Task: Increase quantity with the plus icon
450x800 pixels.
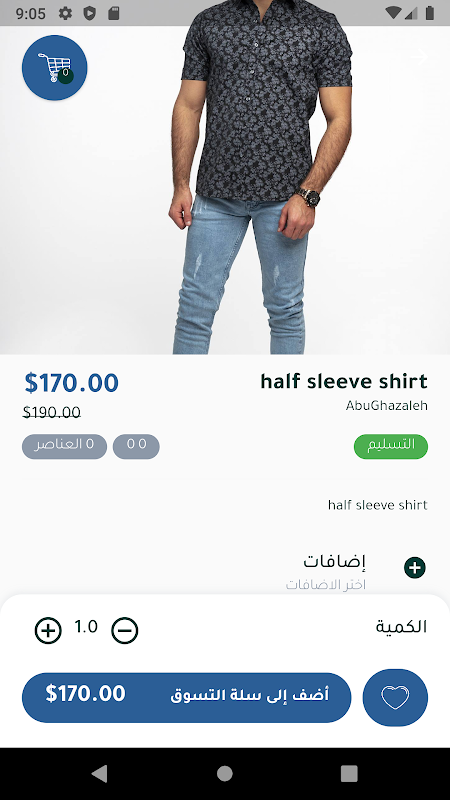Action: [48, 630]
